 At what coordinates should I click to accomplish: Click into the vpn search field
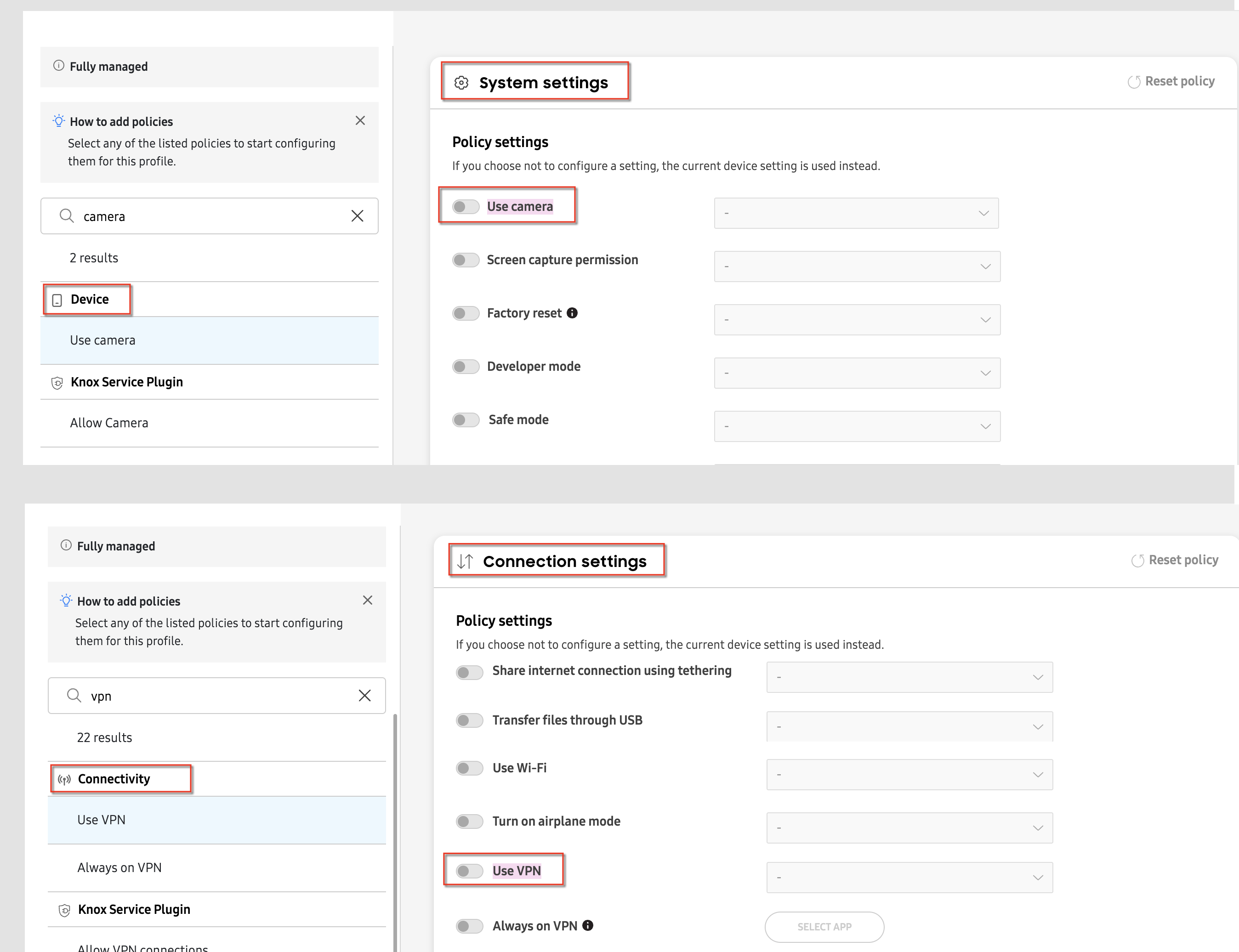[216, 695]
